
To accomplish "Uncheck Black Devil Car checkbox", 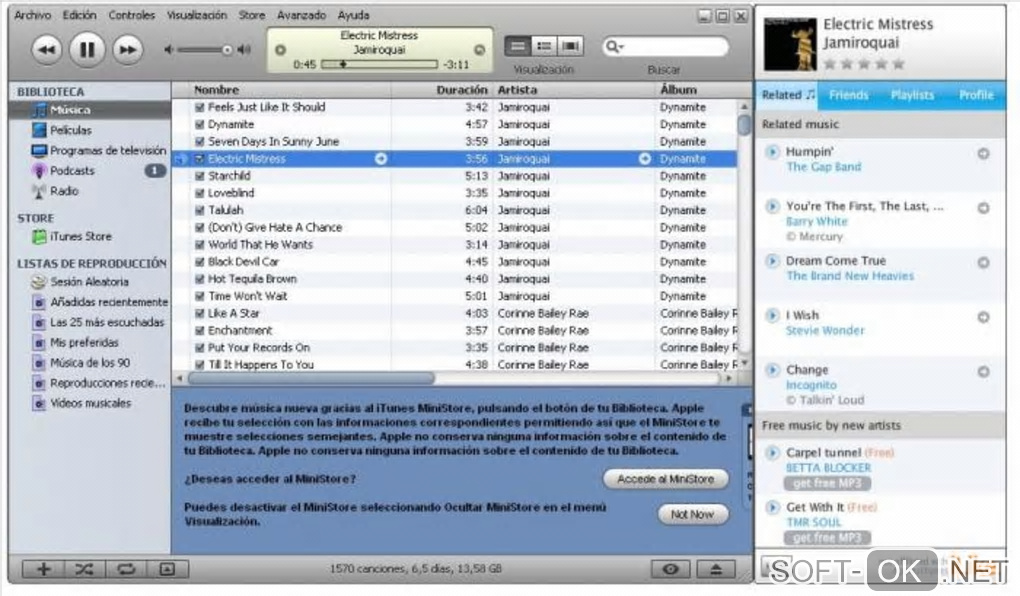I will [x=200, y=262].
